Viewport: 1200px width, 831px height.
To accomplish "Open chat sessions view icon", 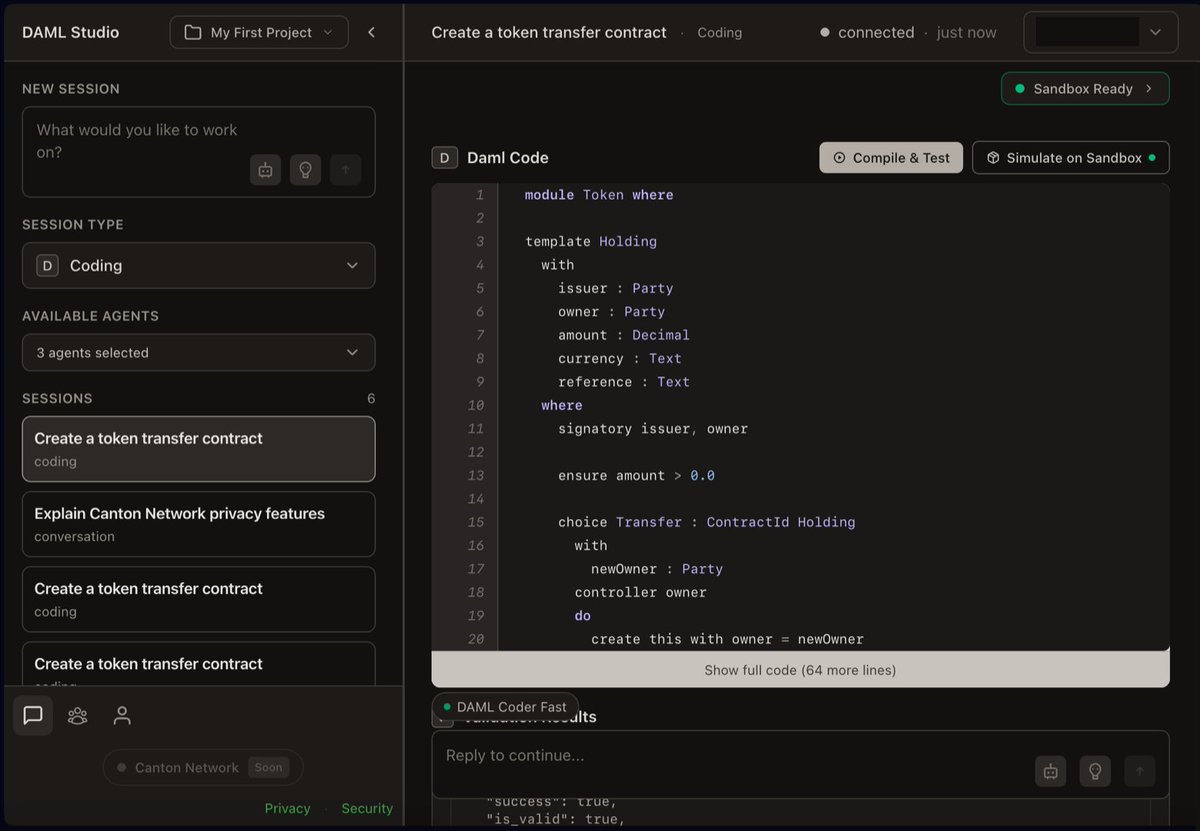I will click(33, 716).
